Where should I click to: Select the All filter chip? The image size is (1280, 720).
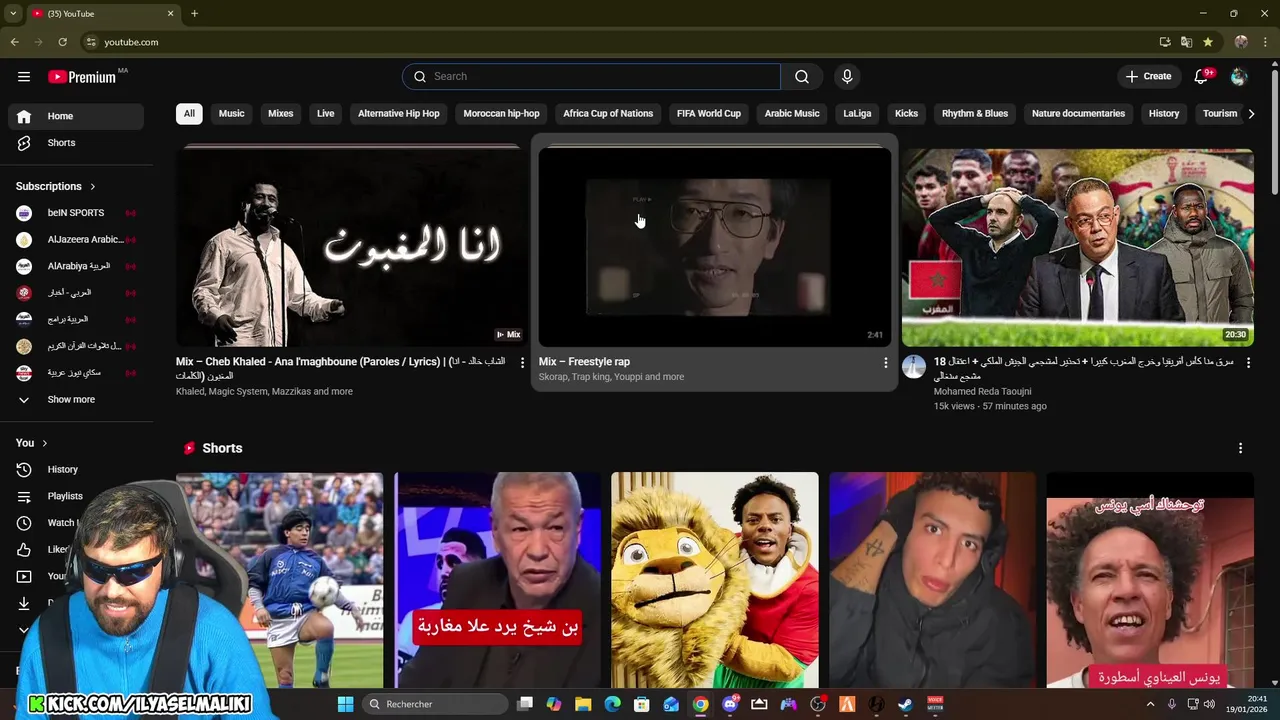click(x=189, y=114)
